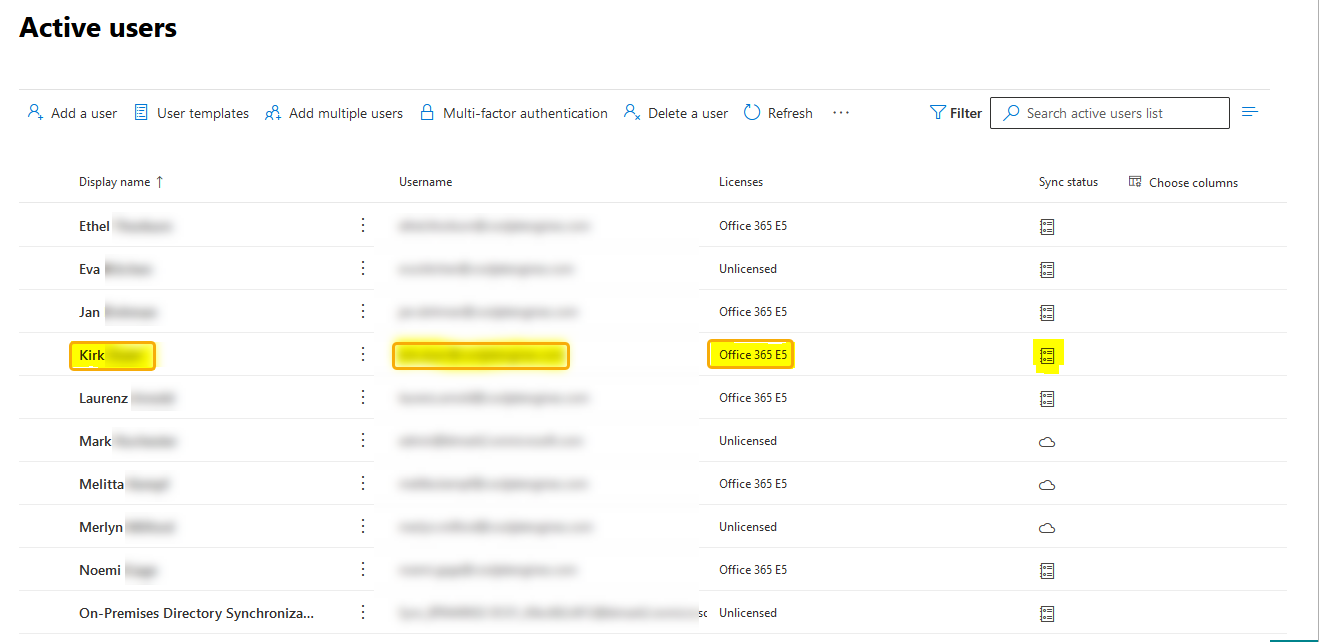Open Choose columns

click(x=1183, y=182)
